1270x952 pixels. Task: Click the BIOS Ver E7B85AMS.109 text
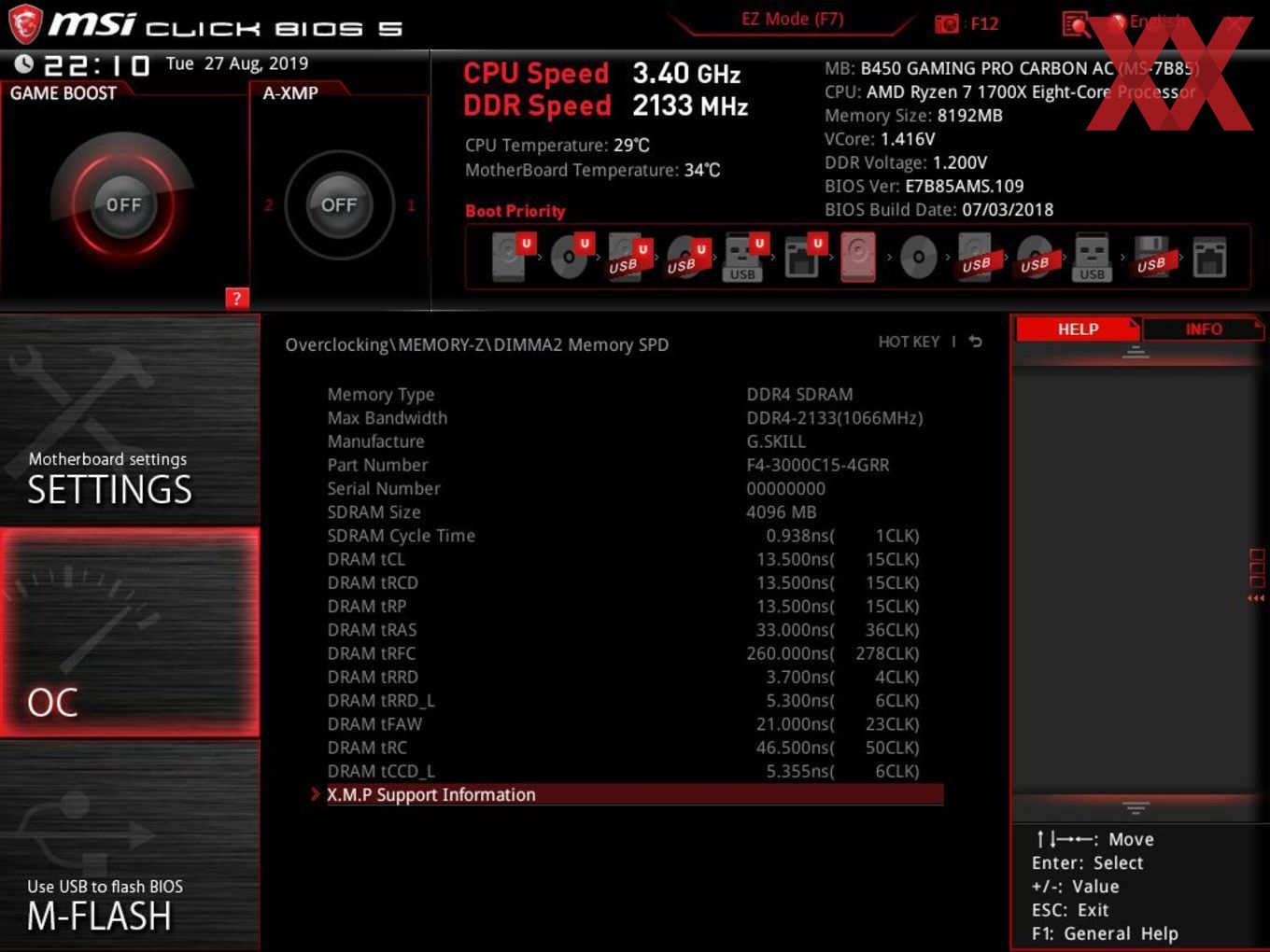(x=924, y=187)
